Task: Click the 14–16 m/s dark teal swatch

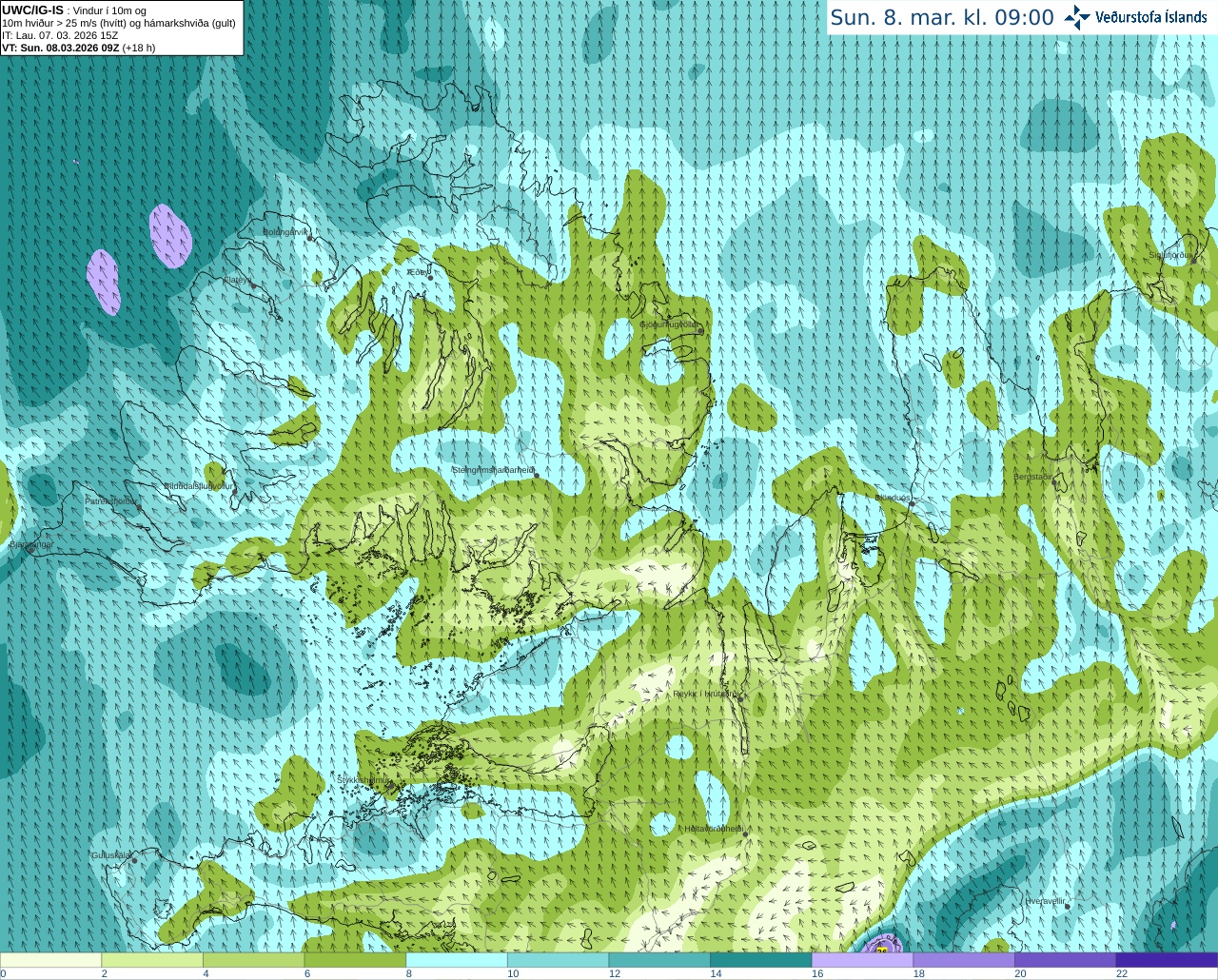Action: coord(761,960)
